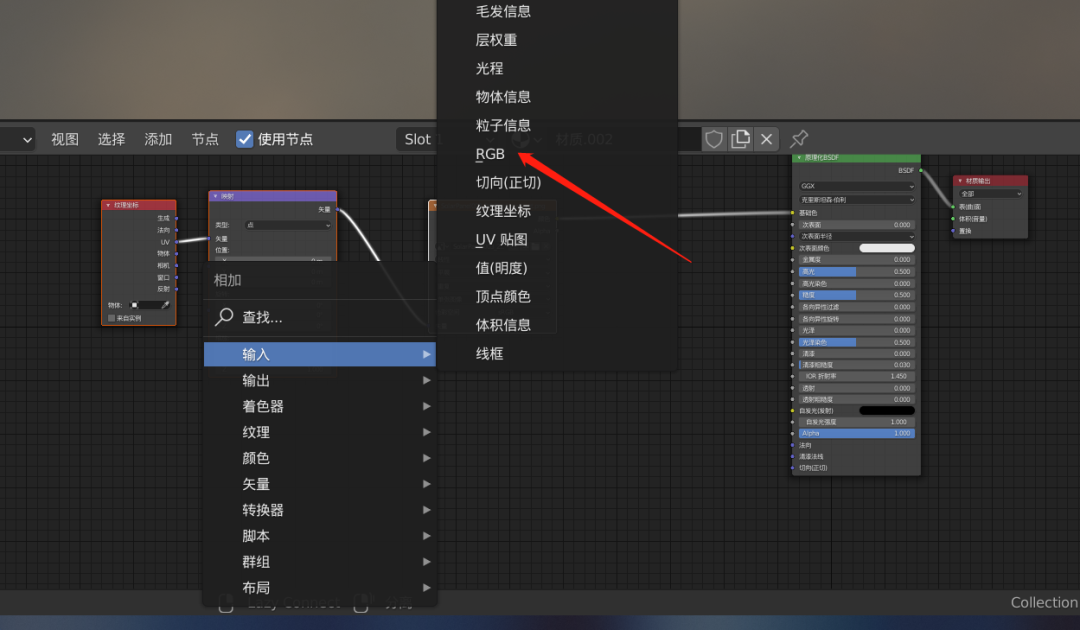Click the 置换 socket on 材质输出 node
The width and height of the screenshot is (1080, 630).
tap(953, 231)
